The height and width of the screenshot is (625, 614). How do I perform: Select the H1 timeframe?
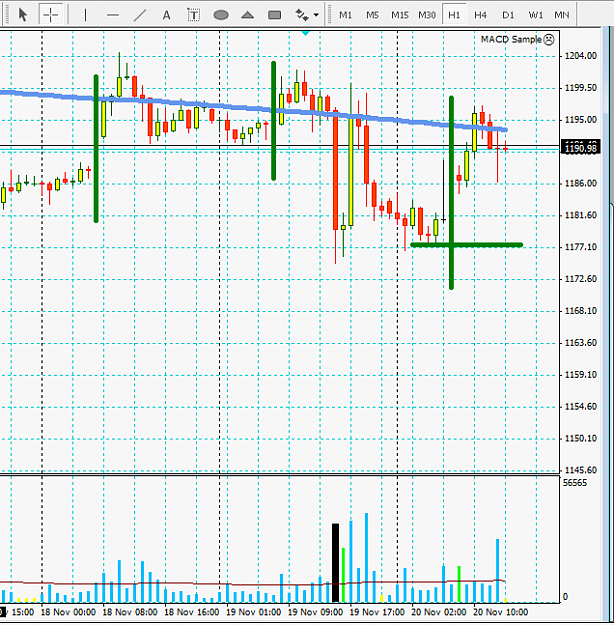(454, 15)
